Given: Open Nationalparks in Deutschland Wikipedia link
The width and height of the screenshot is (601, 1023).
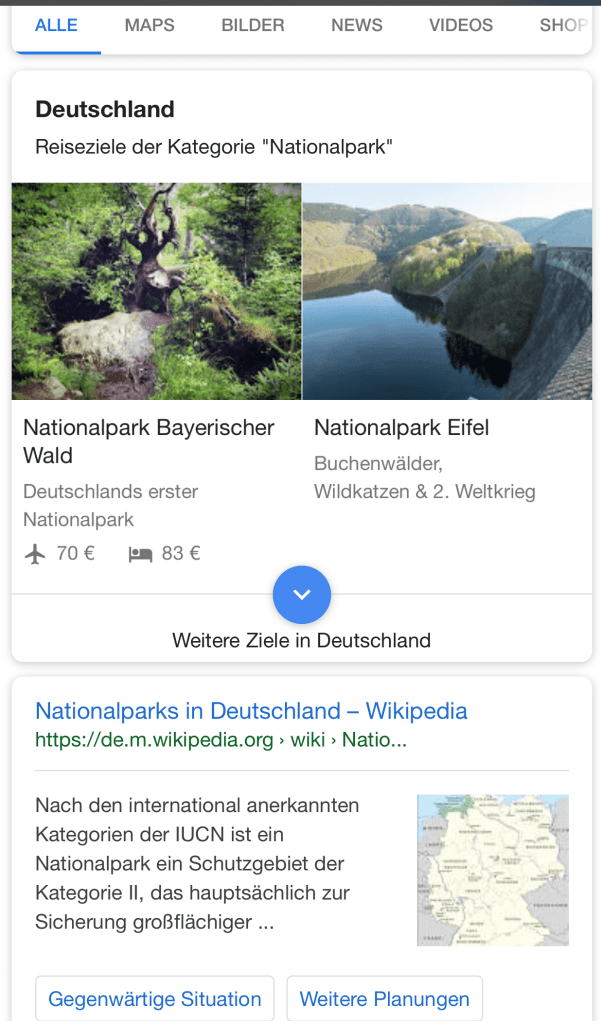Looking at the screenshot, I should pyautogui.click(x=251, y=711).
